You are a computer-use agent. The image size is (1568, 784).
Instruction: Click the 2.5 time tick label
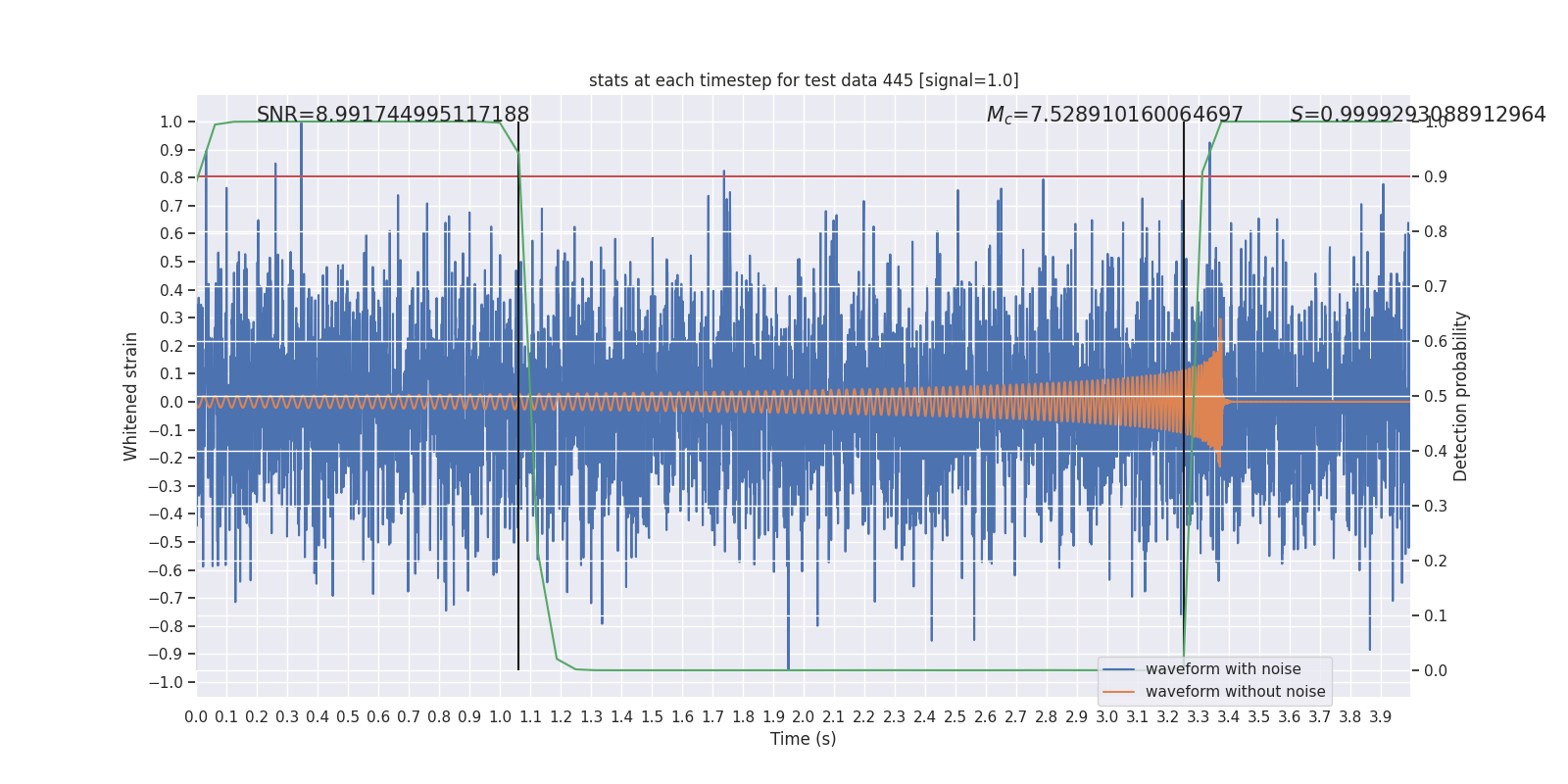955,716
